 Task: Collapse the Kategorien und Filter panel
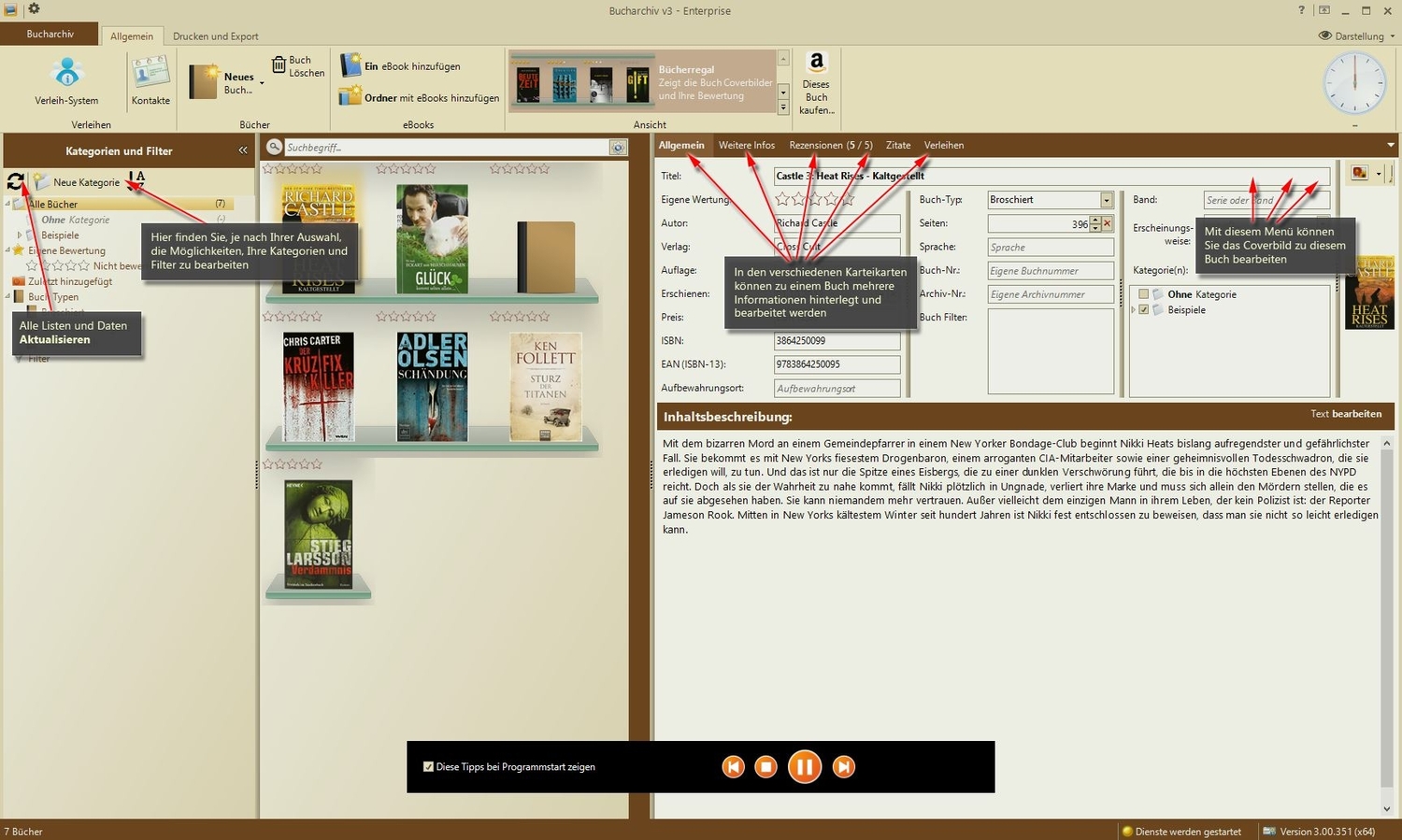click(x=243, y=150)
